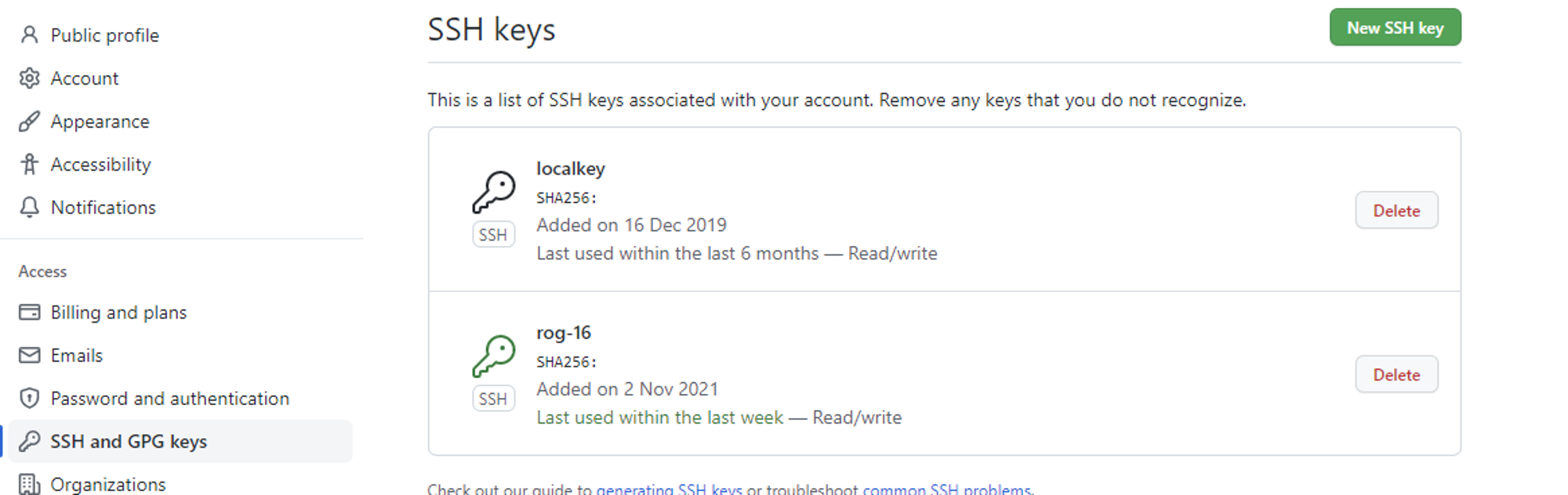The width and height of the screenshot is (1568, 495).
Task: Click the shield icon for Password and authentication
Action: pyautogui.click(x=29, y=399)
